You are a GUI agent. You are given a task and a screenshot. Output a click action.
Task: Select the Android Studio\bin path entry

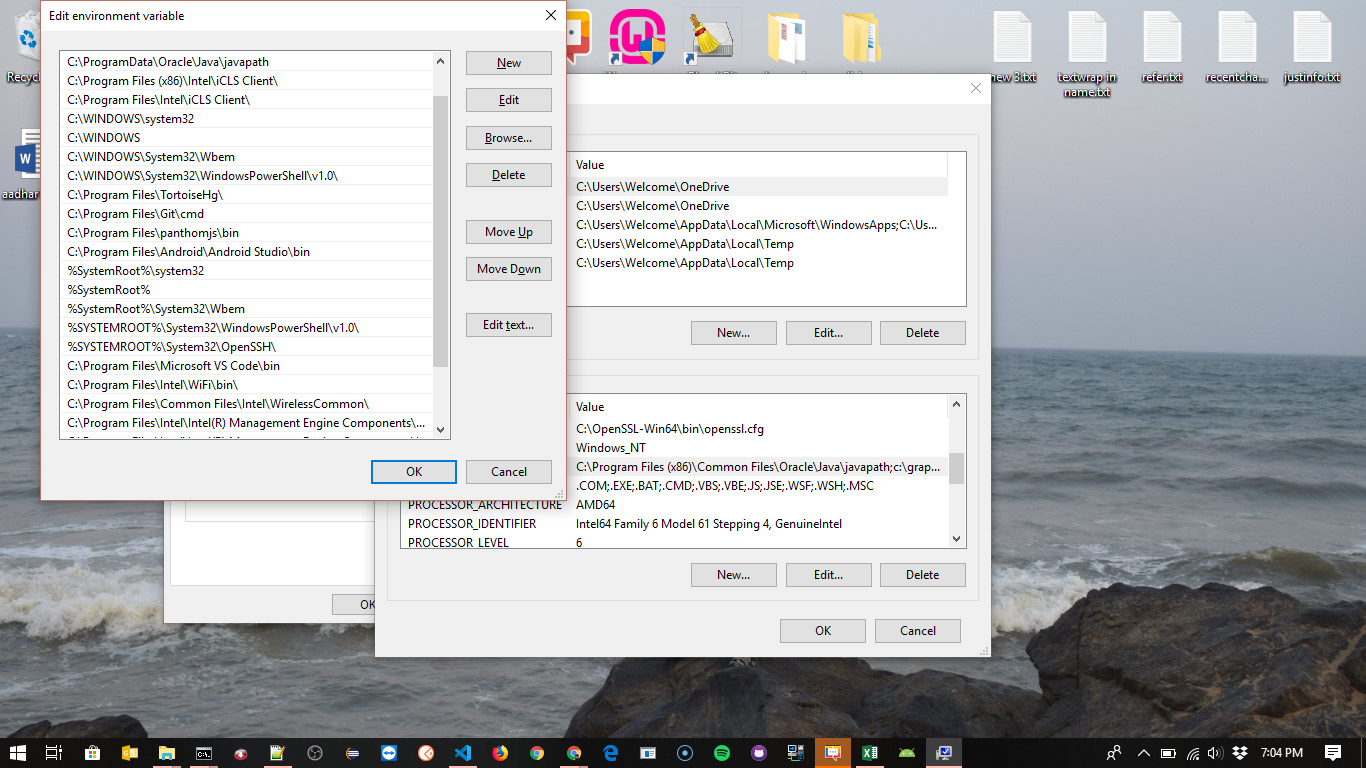click(x=247, y=252)
